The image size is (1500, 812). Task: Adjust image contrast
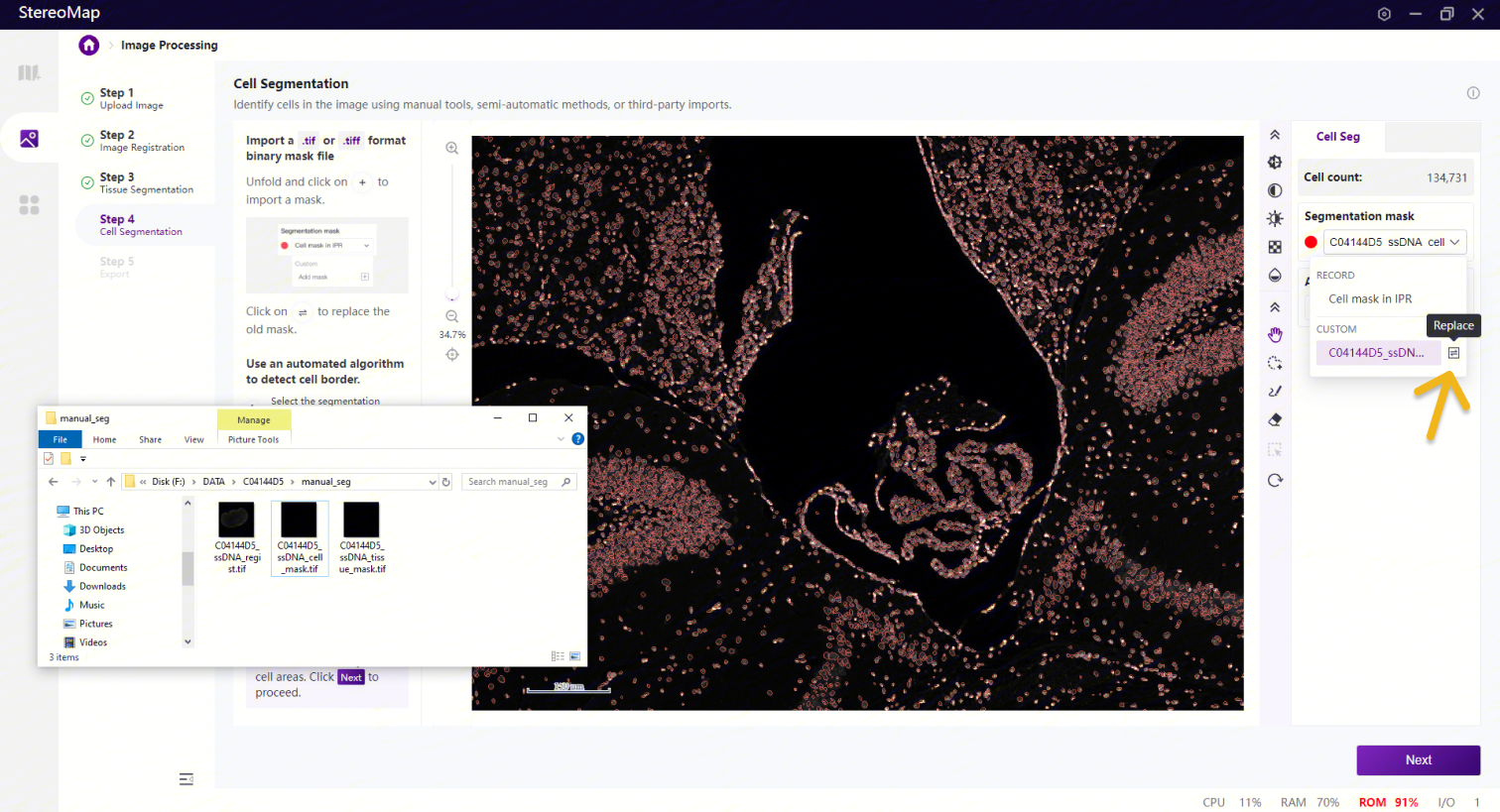(1275, 190)
